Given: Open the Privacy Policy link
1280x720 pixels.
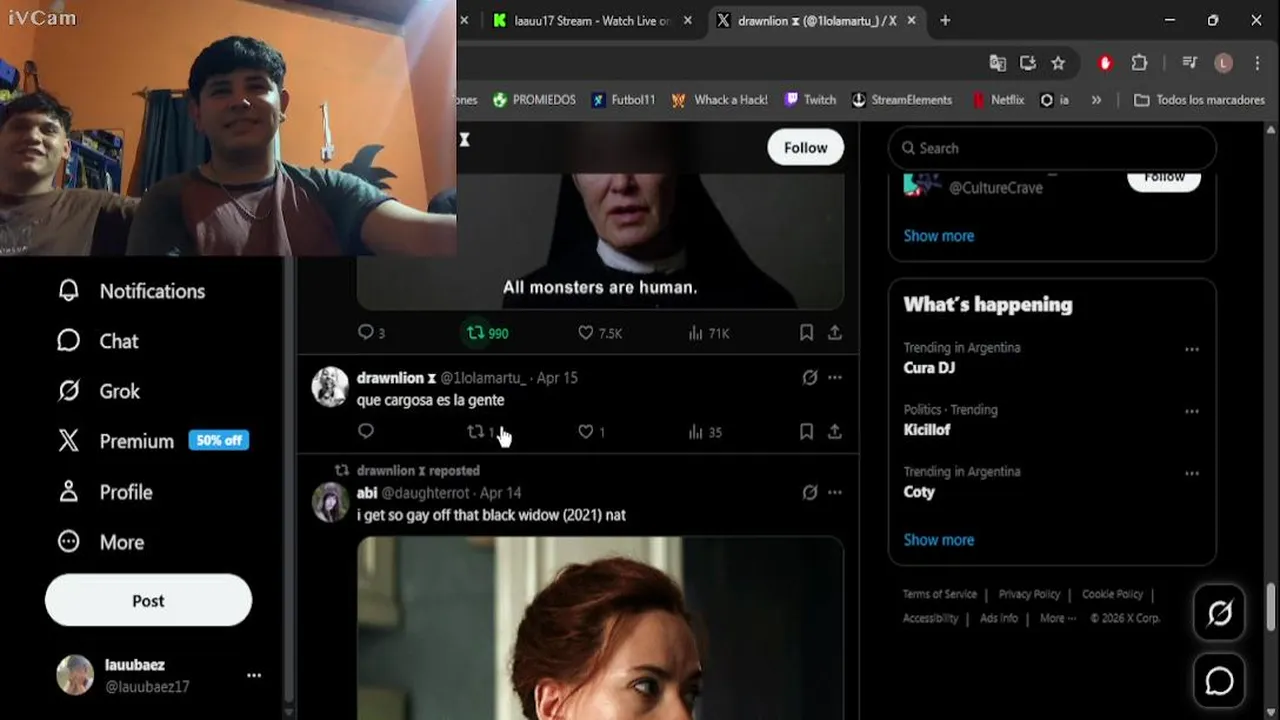Looking at the screenshot, I should coord(1029,594).
